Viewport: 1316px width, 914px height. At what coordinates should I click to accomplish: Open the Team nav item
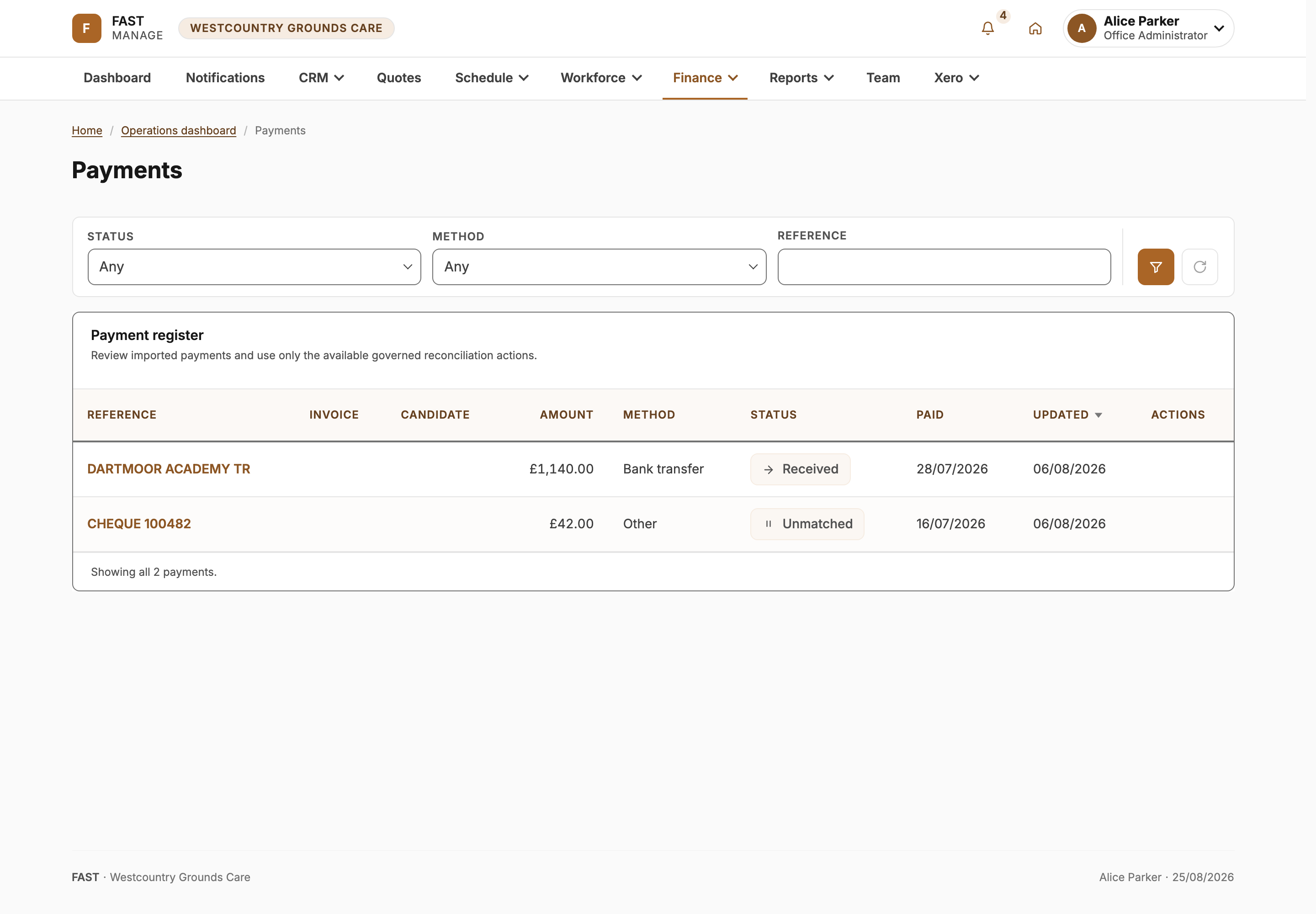click(x=882, y=78)
